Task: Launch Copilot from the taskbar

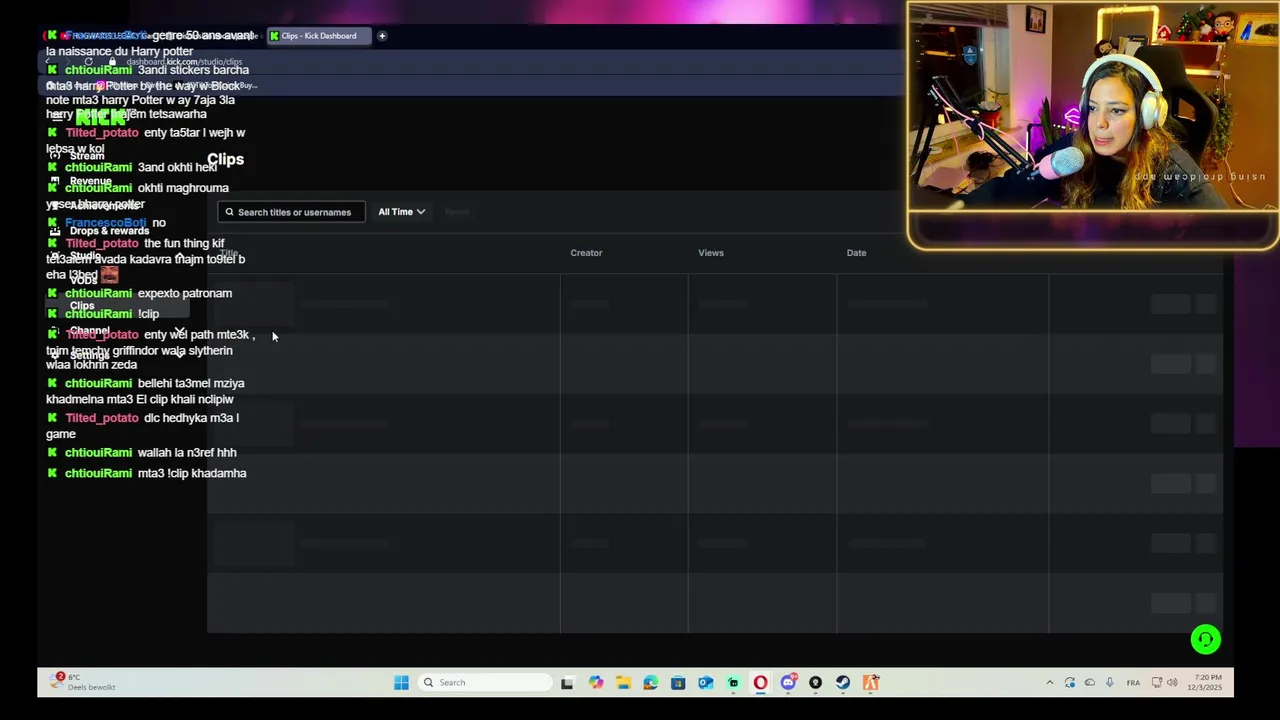Action: 596,683
